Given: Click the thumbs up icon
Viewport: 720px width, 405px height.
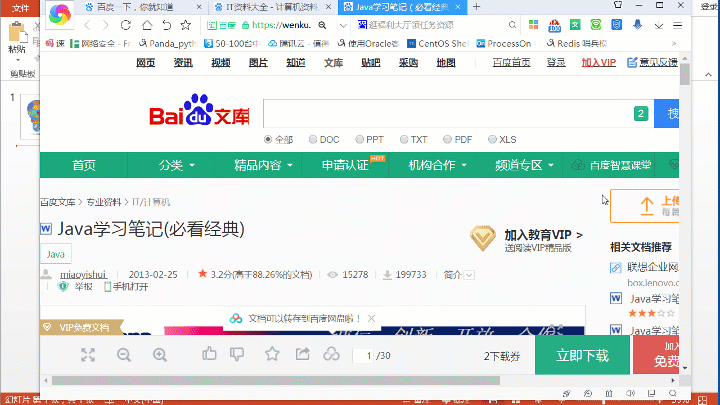Looking at the screenshot, I should pyautogui.click(x=209, y=354).
